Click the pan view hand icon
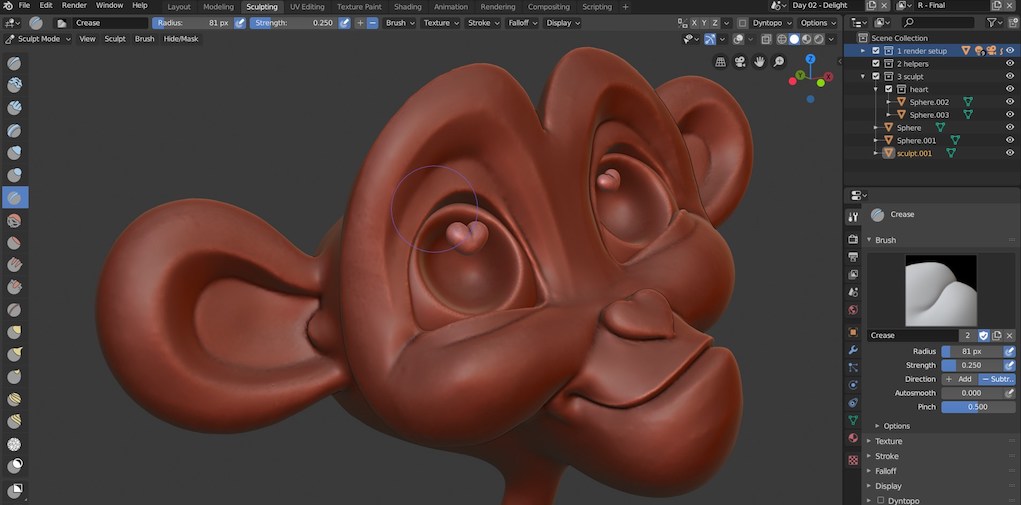Screen dimensions: 1021x505 (x=759, y=62)
